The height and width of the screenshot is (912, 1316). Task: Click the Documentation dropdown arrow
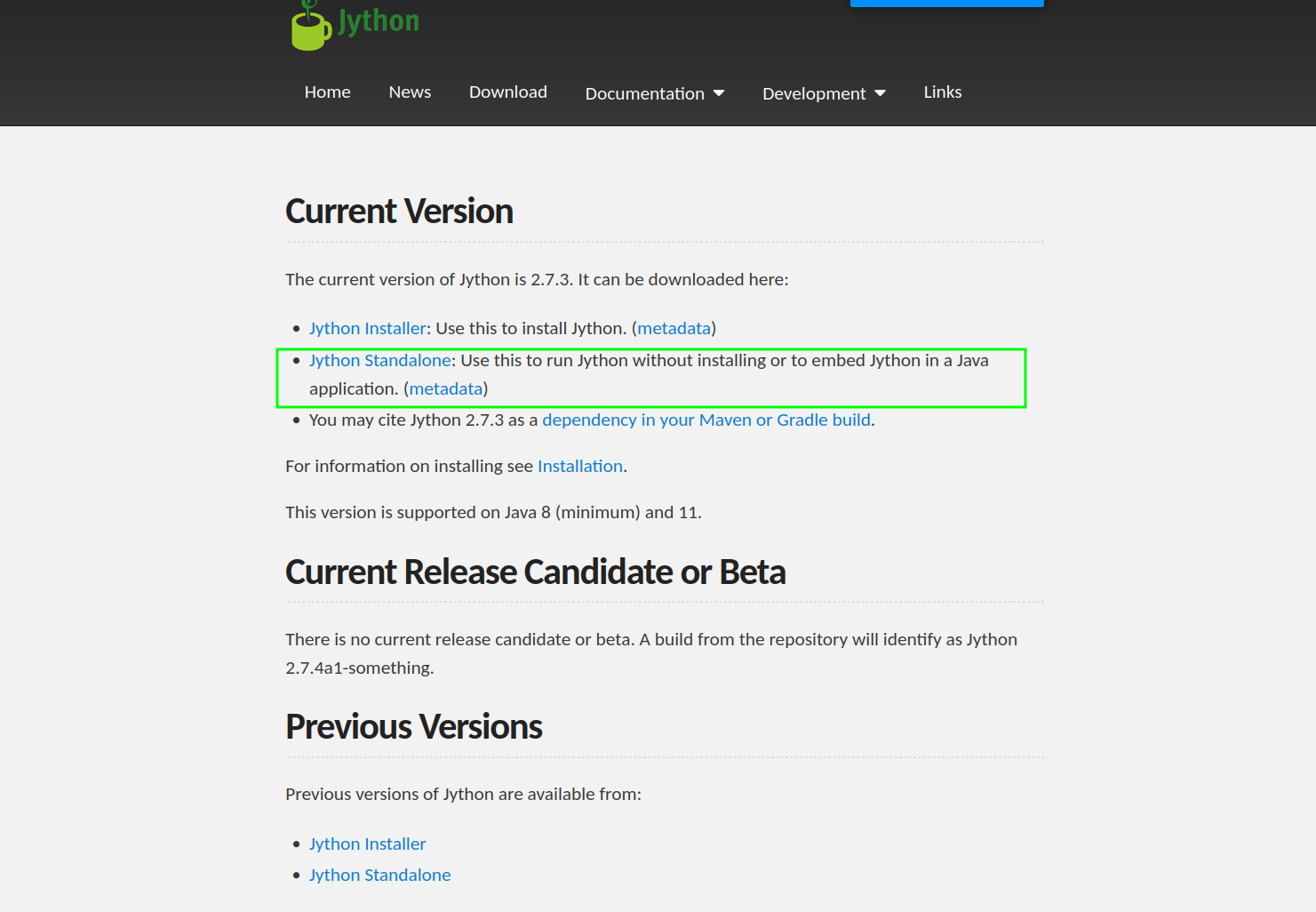[x=719, y=93]
